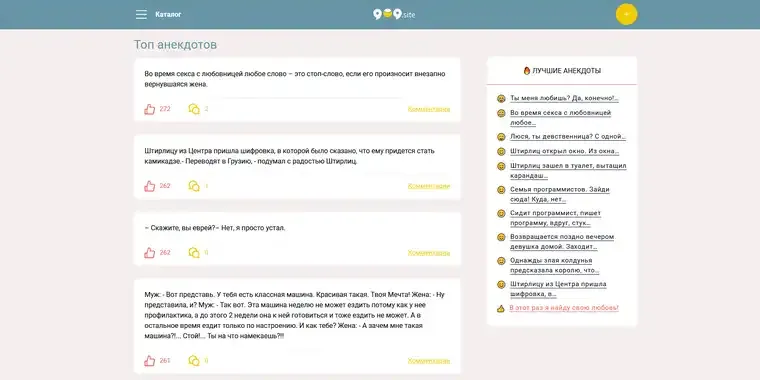Click the 'ЛУЧШИЕ АНЕКДОТЫ' panel title
Image resolution: width=760 pixels, height=380 pixels.
pos(567,71)
